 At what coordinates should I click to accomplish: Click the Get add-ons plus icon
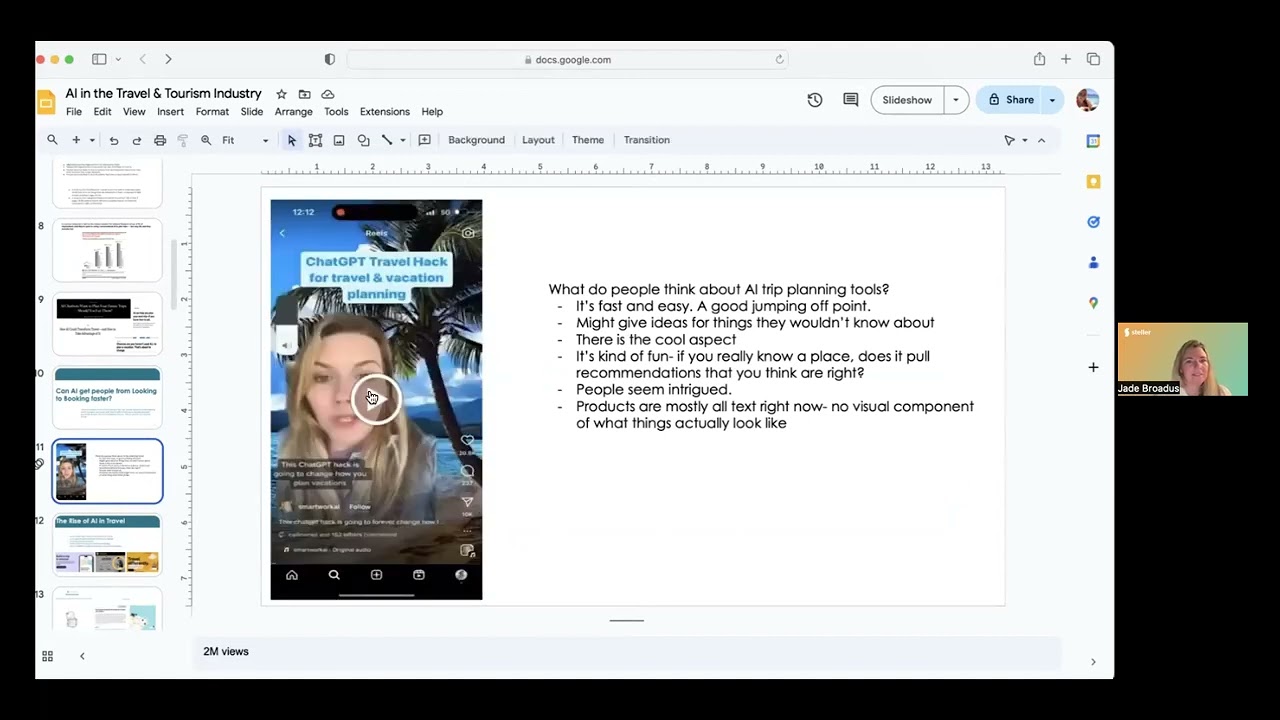tap(1093, 367)
